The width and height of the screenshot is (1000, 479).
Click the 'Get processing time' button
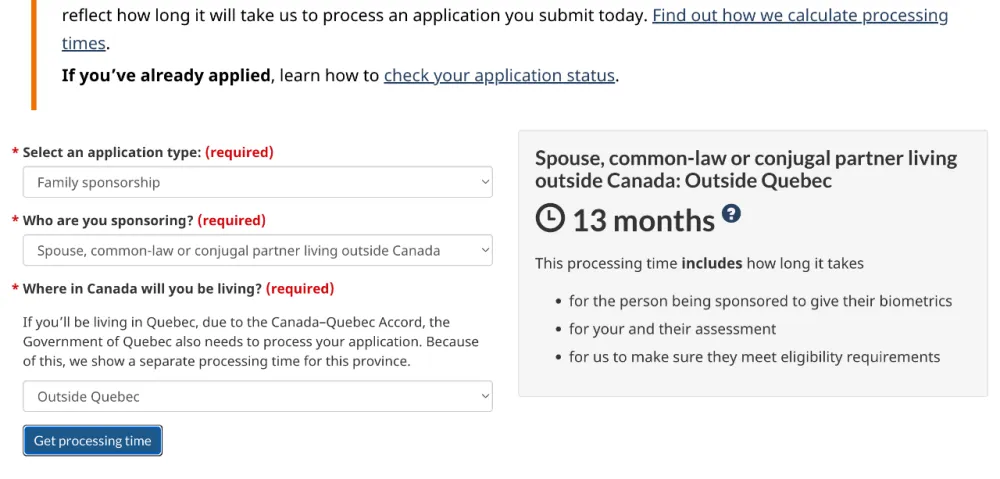(x=92, y=441)
